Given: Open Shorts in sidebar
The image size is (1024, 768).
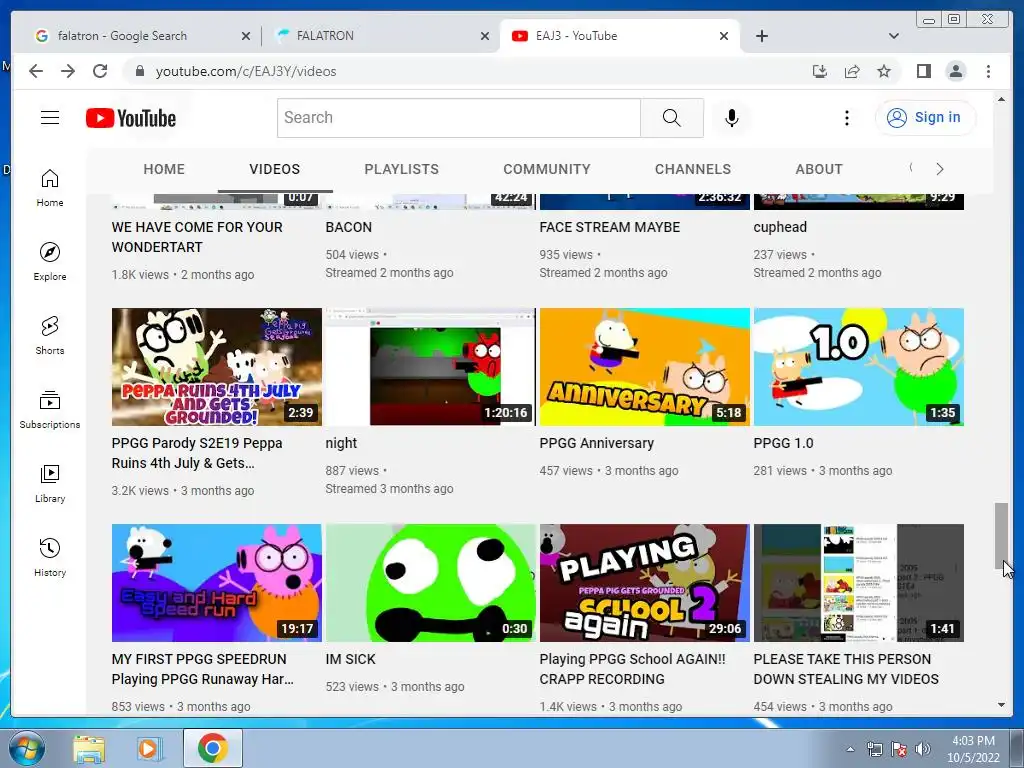Looking at the screenshot, I should (x=50, y=336).
